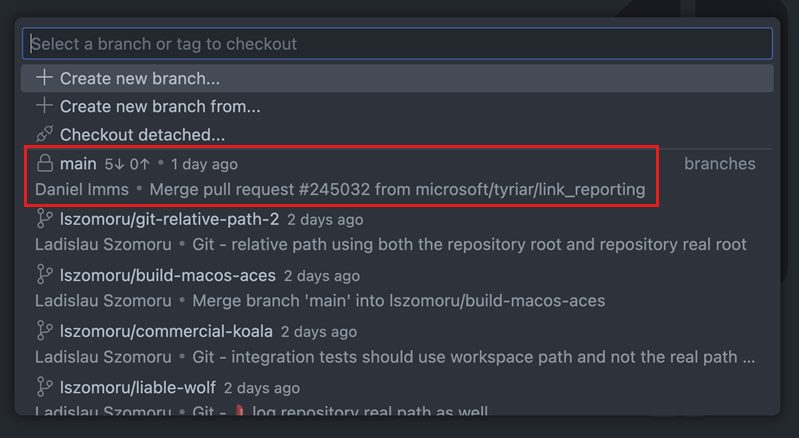Screen dimensions: 799x438
Task: Checkout the main branch
Action: (78, 163)
